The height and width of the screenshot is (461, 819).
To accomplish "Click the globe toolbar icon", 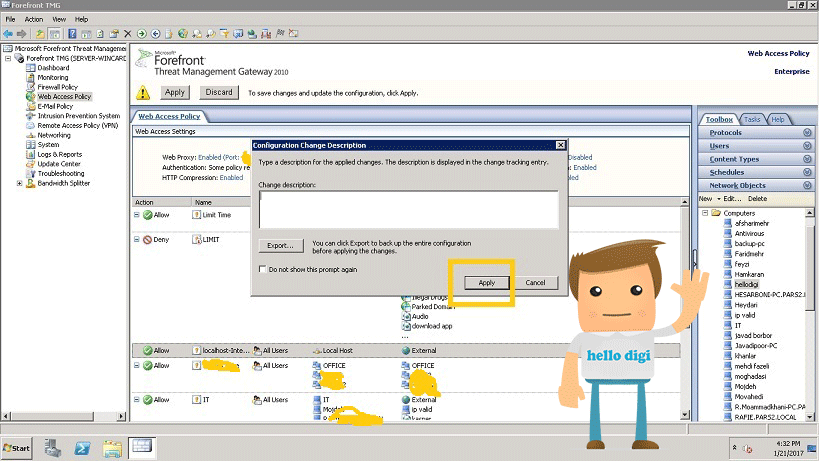I will click(183, 34).
